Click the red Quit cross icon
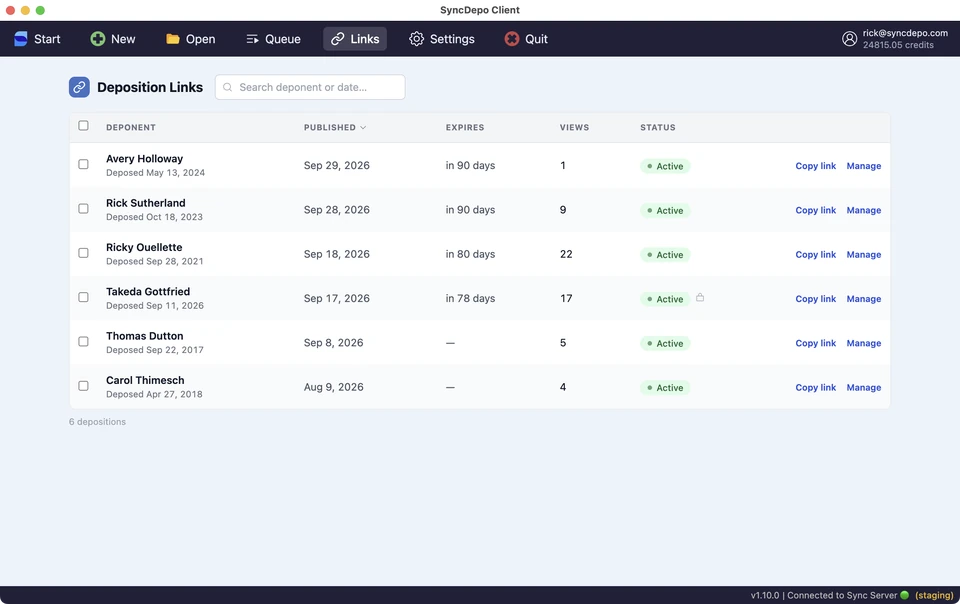This screenshot has width=960, height=604. (512, 39)
